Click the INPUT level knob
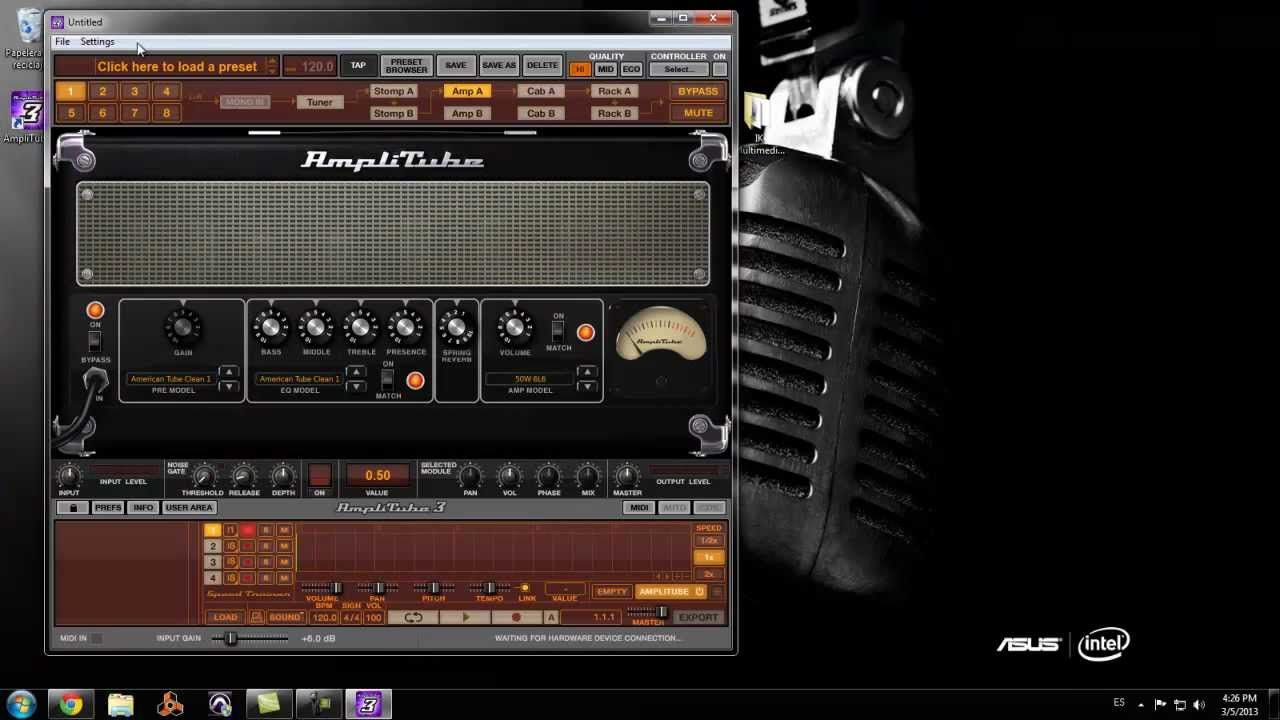1280x720 pixels. [x=69, y=476]
